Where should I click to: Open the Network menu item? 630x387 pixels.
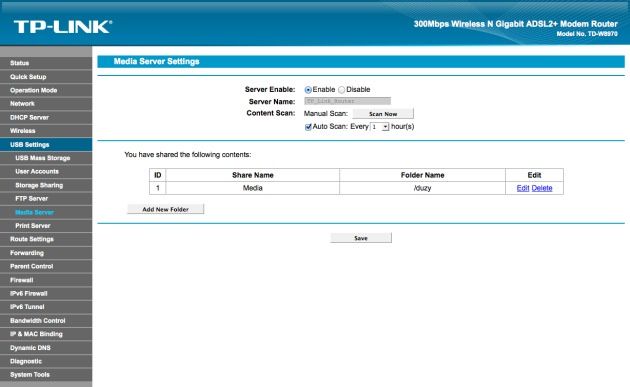[46, 104]
